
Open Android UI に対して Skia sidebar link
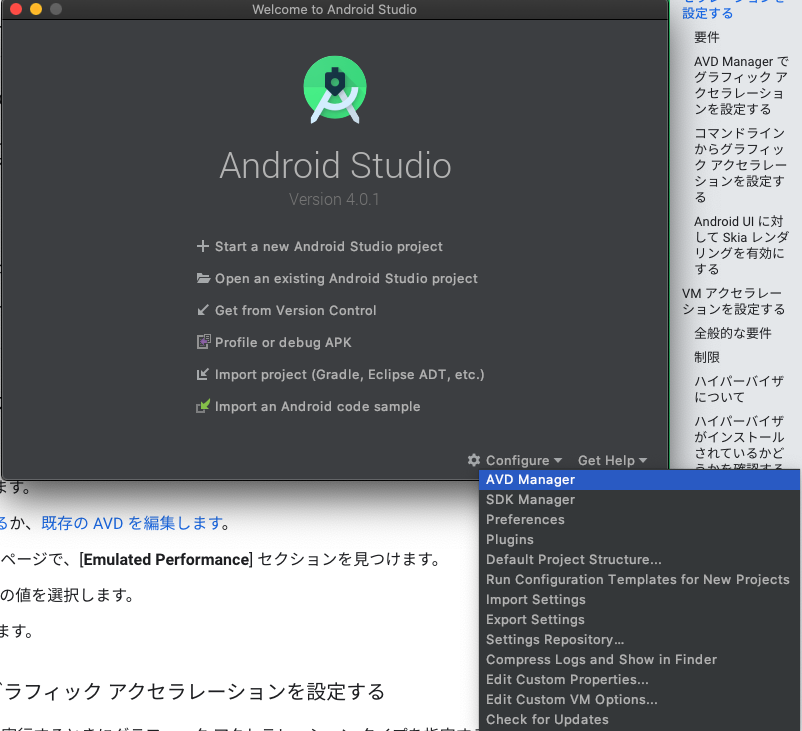pyautogui.click(x=740, y=245)
